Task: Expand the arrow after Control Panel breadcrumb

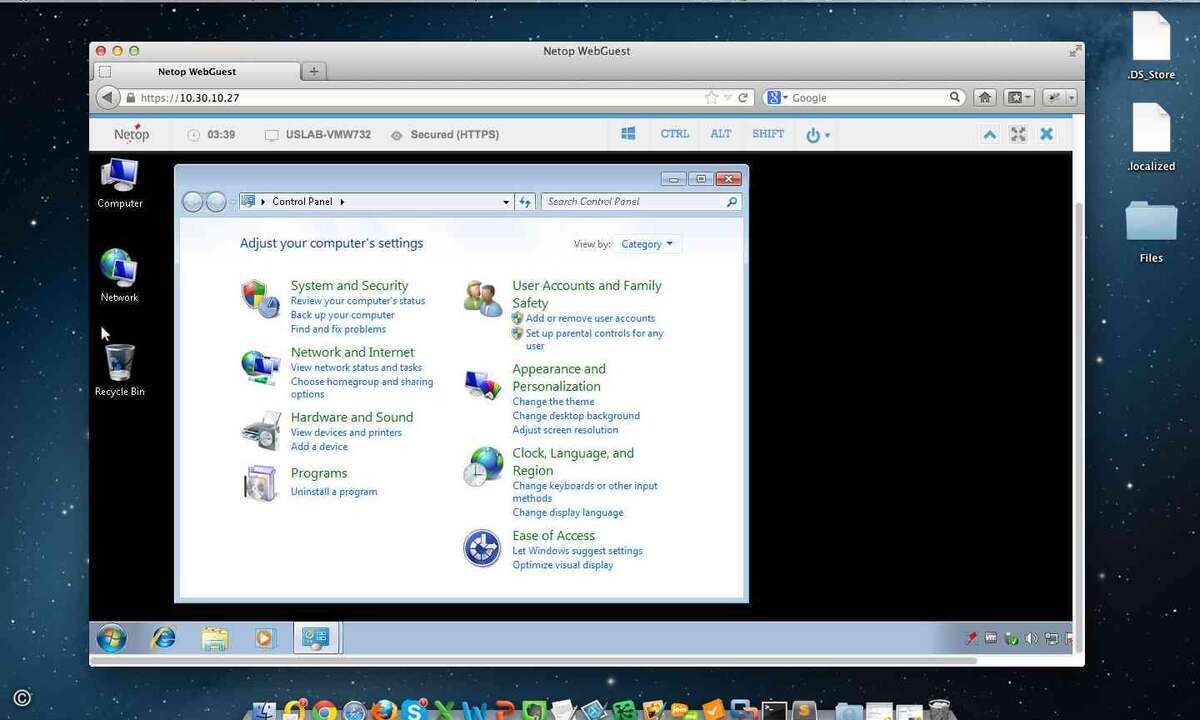Action: tap(342, 202)
